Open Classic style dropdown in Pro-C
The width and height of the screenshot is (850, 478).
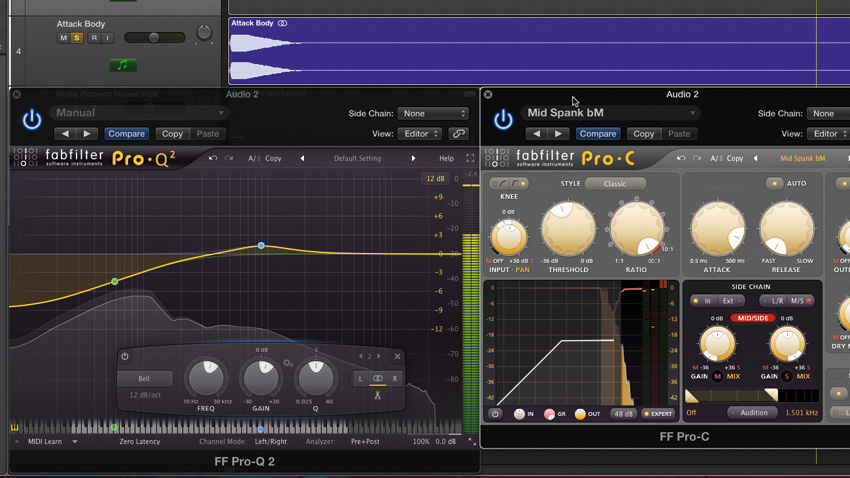click(x=615, y=184)
